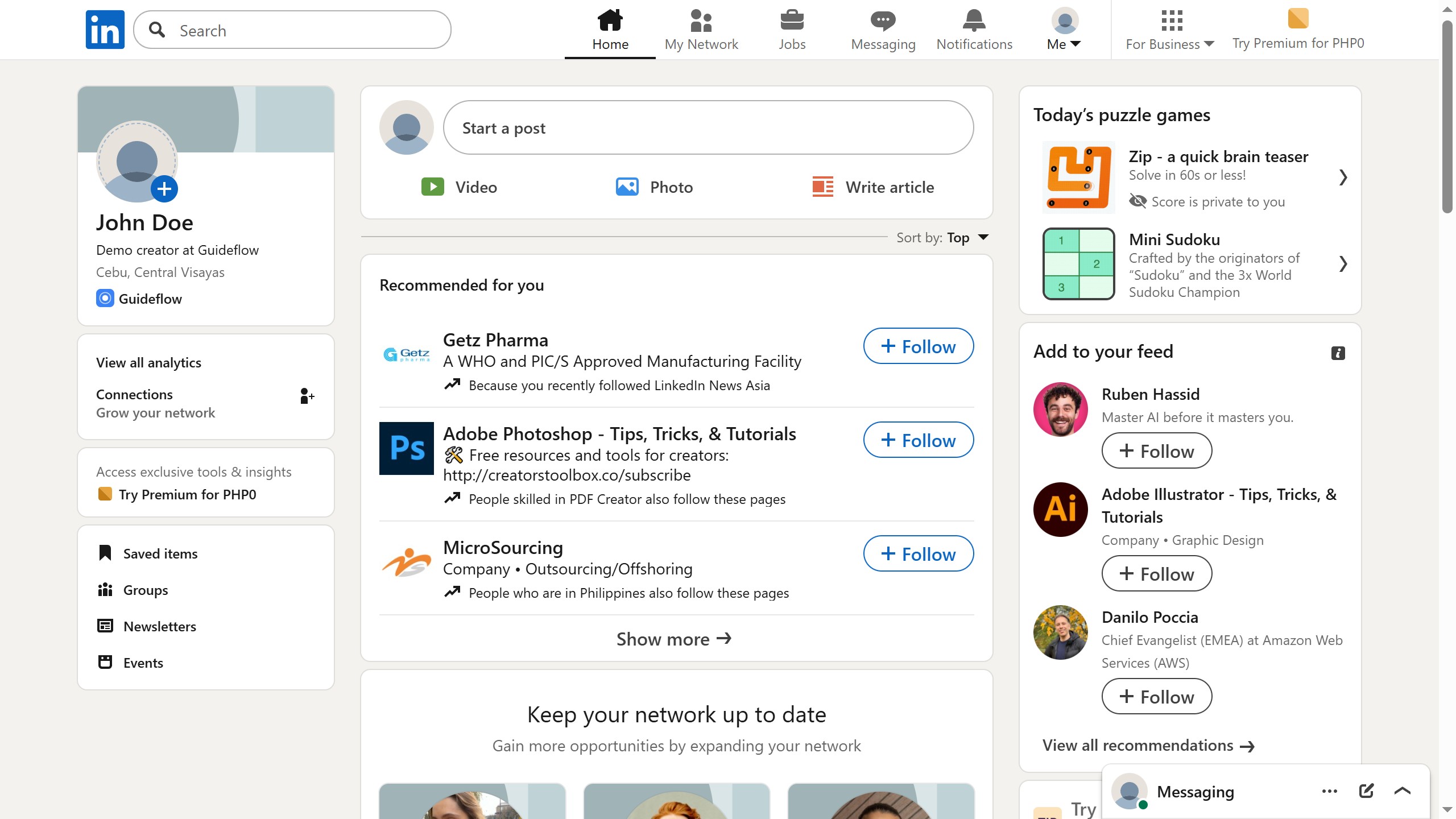Click the Photoshop Ps logo thumbnail
1456x819 pixels.
[x=407, y=449]
